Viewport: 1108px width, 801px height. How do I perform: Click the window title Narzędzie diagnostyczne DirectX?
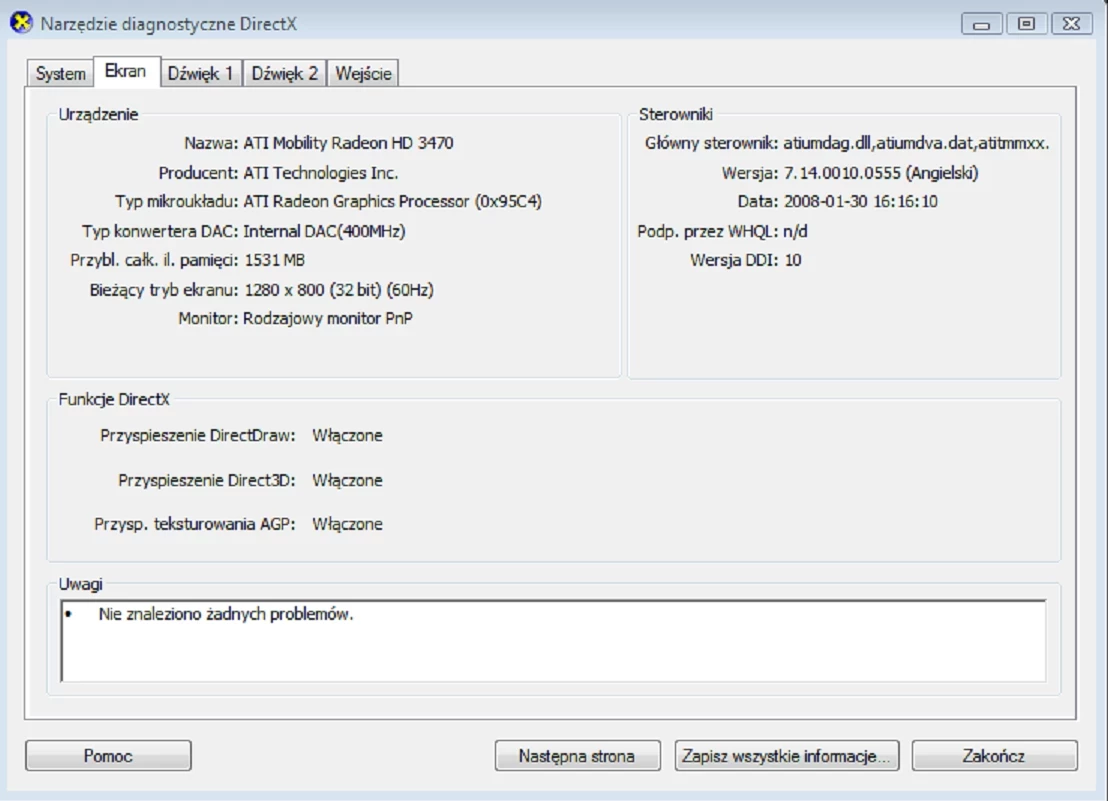coord(169,24)
